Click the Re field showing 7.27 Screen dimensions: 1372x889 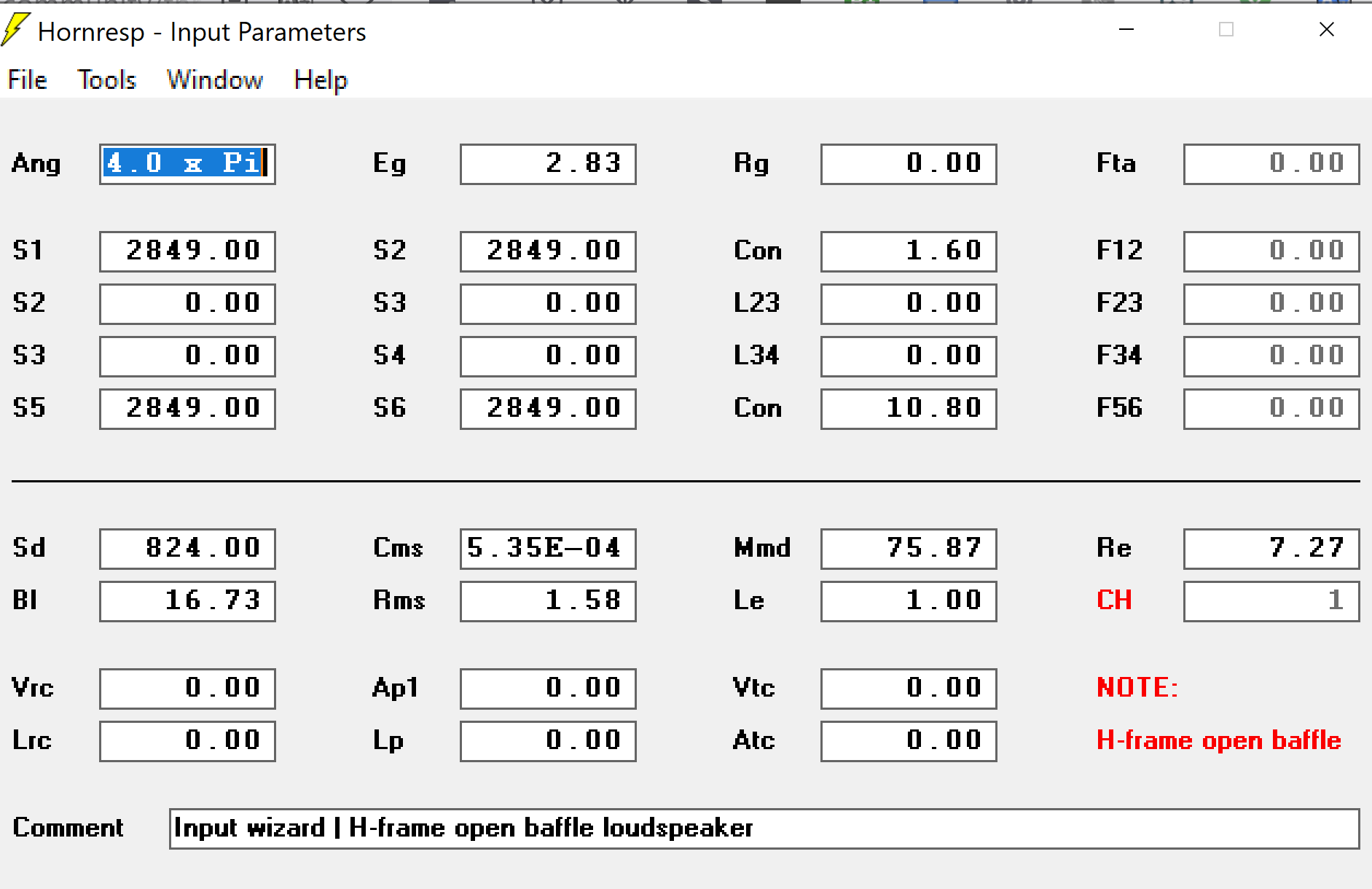tap(1271, 549)
